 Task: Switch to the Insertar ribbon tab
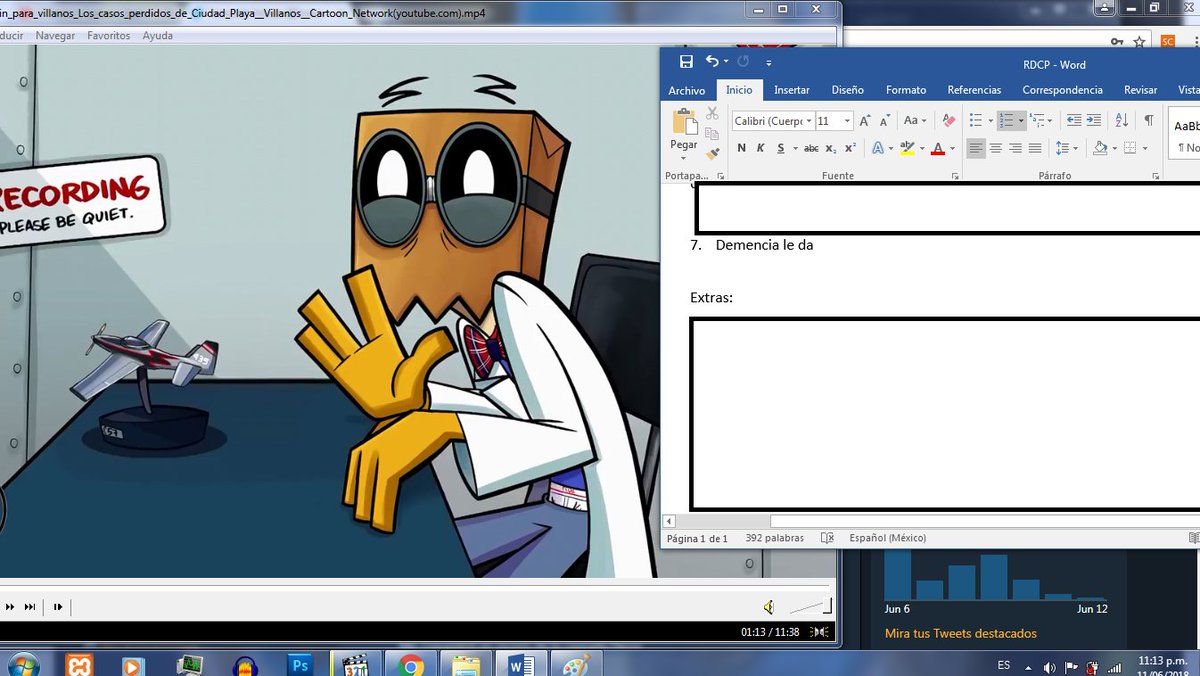(x=792, y=90)
